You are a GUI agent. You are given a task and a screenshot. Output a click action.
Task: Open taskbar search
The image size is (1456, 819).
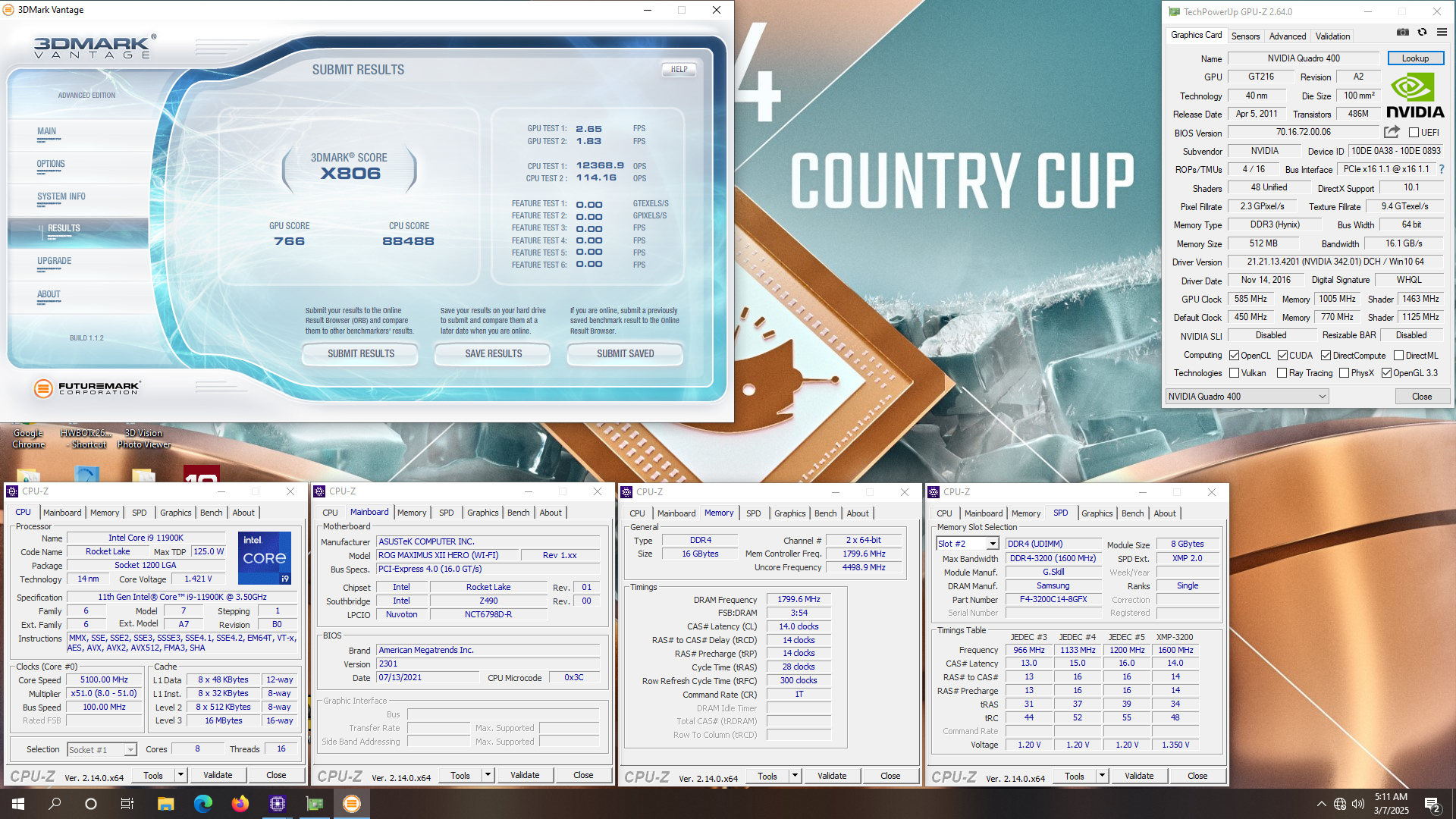tap(55, 804)
